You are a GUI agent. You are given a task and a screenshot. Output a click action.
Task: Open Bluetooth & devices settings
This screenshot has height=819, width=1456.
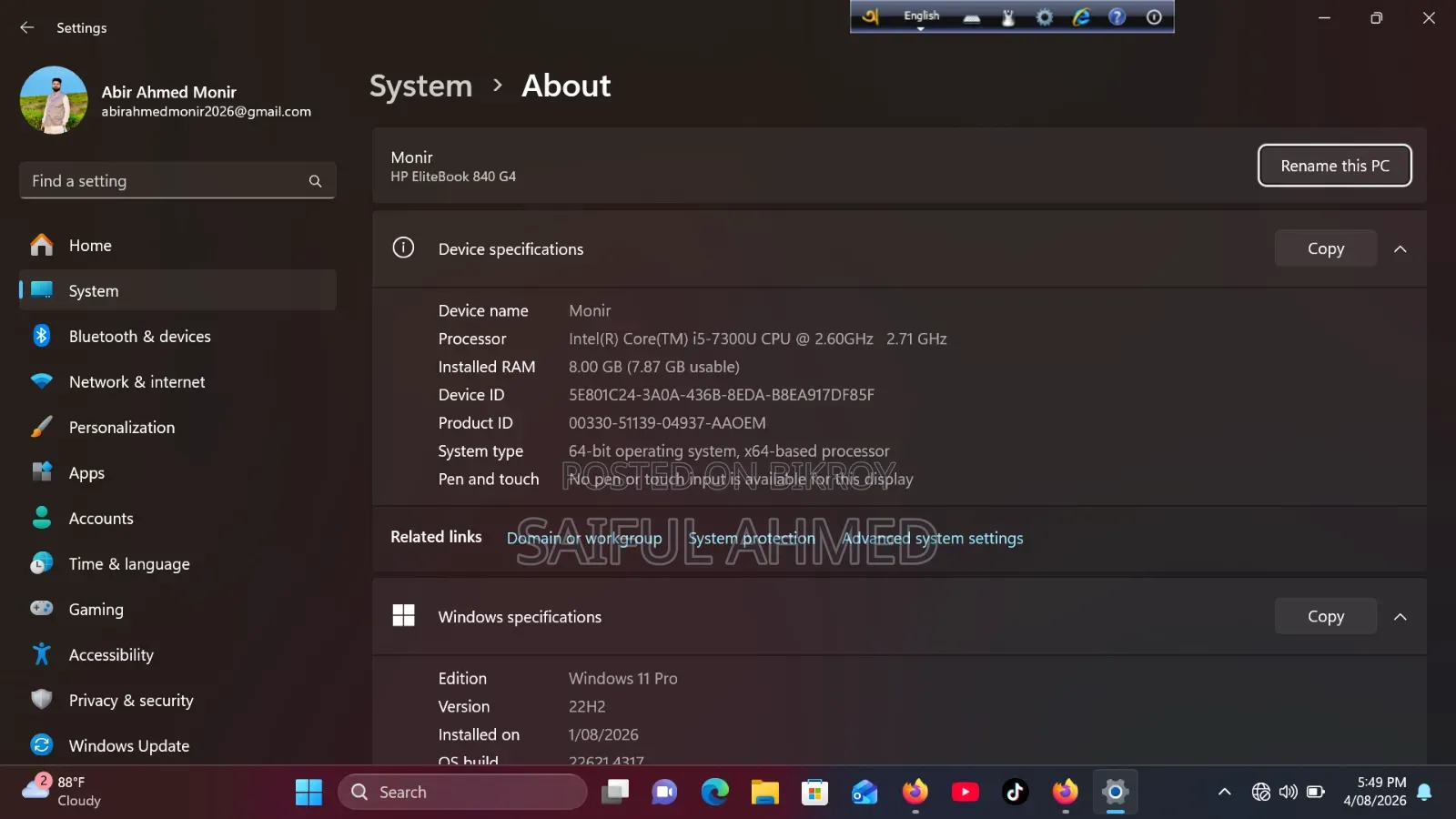pyautogui.click(x=177, y=337)
